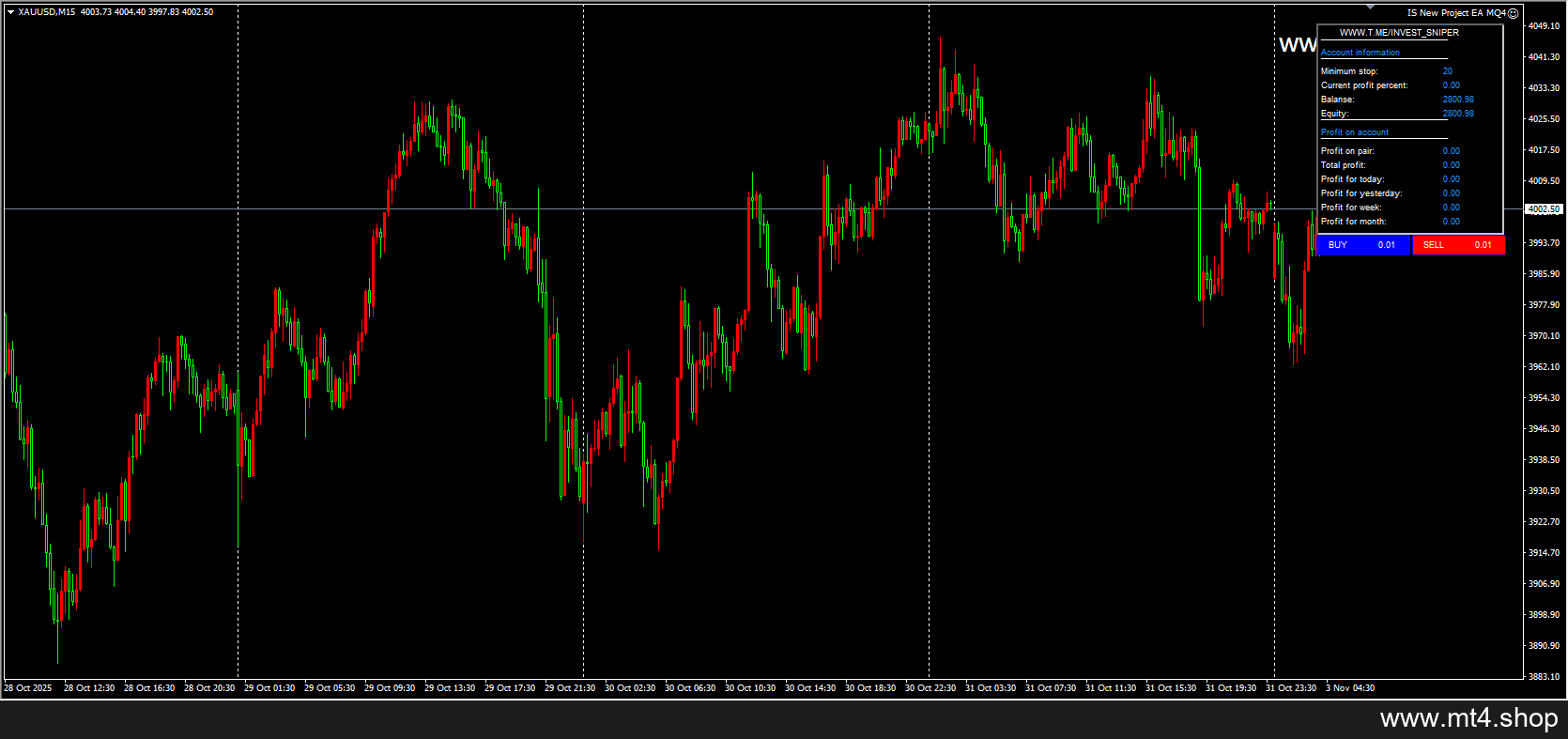Click the 3883.10 level on price scale

1544,677
